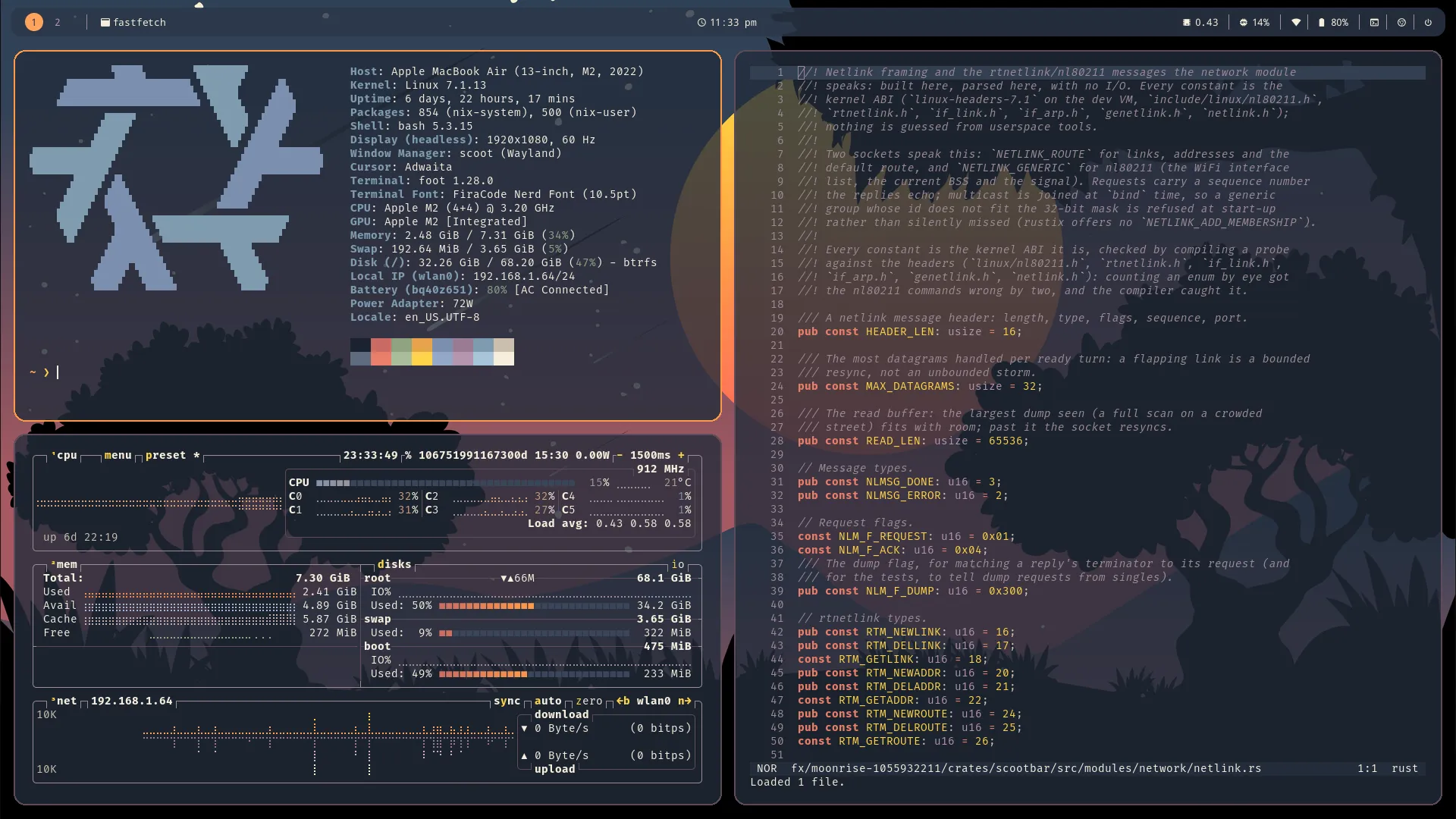Click the fastfetch window title icon
Viewport: 1456px width, 819px height.
(x=105, y=23)
